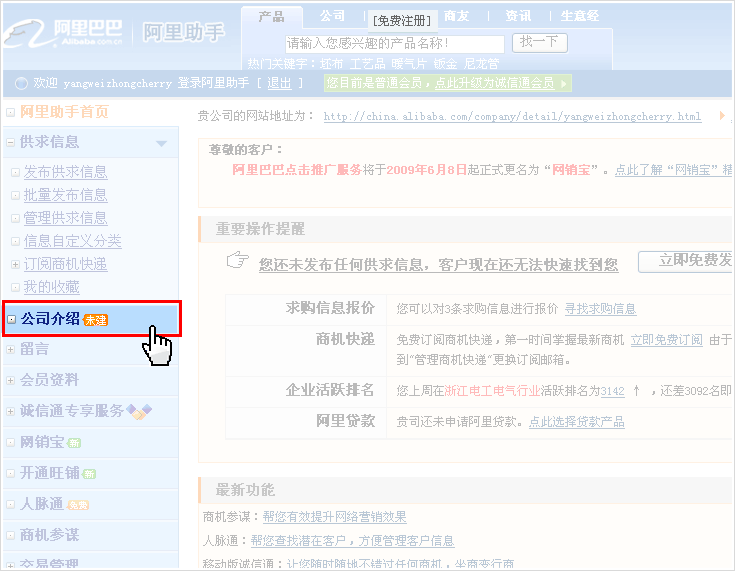Click 您还未发布任何供求信息 reminder link
Image resolution: width=735 pixels, height=571 pixels.
click(438, 265)
